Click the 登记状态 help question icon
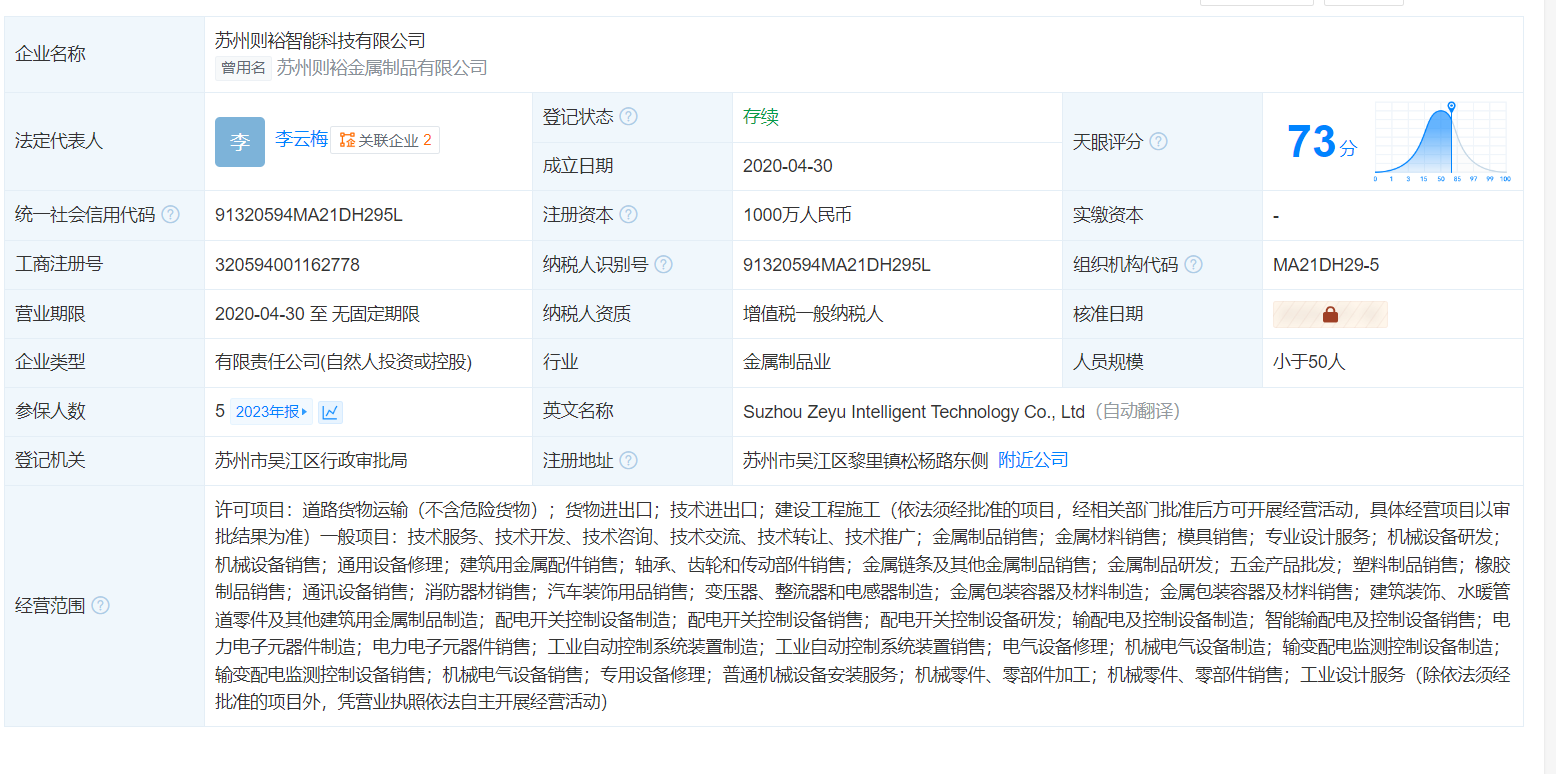Viewport: 1556px width, 774px height. coord(628,117)
